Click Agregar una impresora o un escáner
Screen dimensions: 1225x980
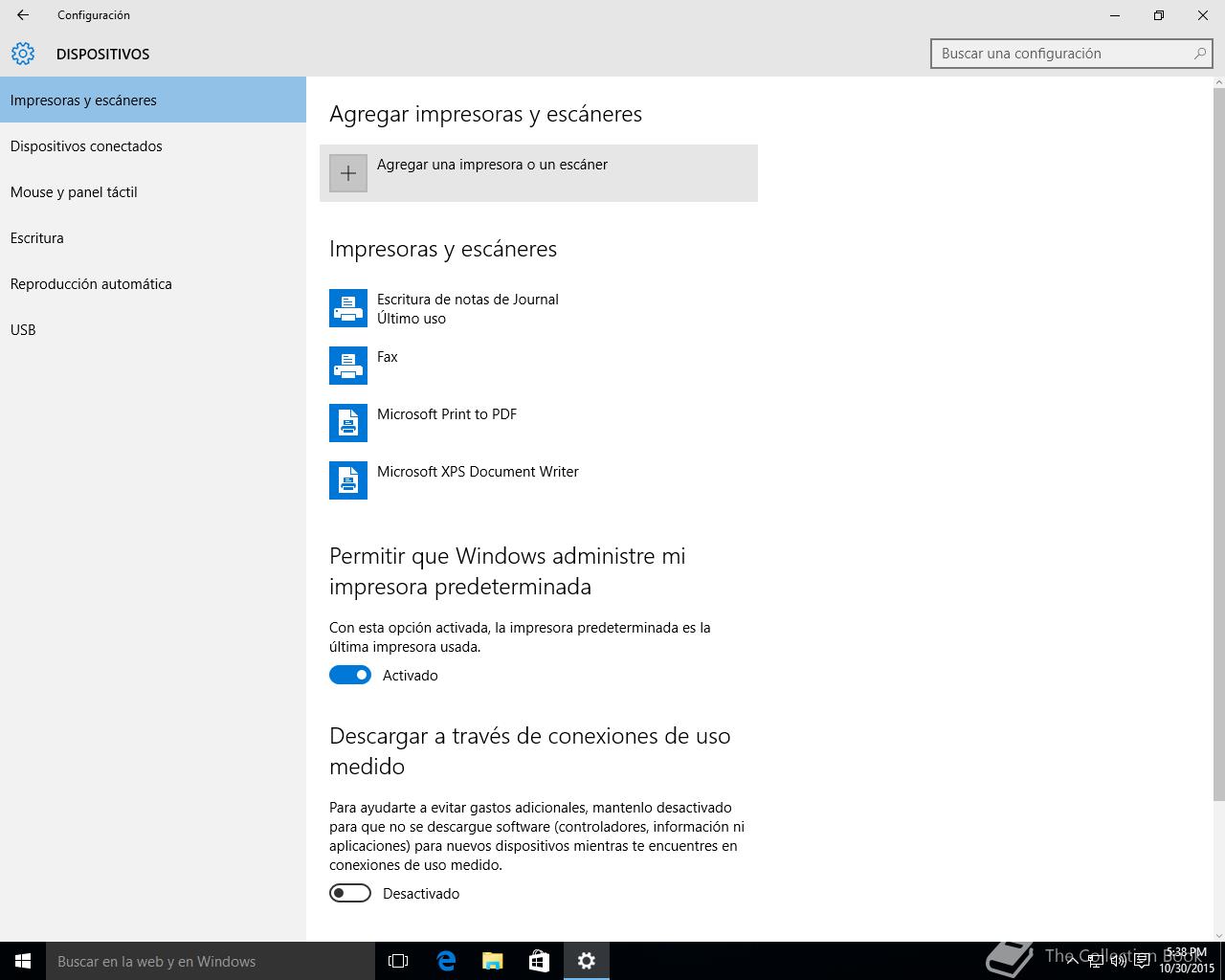539,173
